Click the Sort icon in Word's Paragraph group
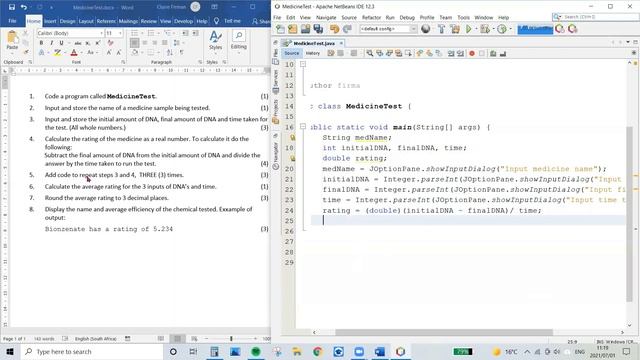This screenshot has height=360, width=640. click(x=170, y=52)
